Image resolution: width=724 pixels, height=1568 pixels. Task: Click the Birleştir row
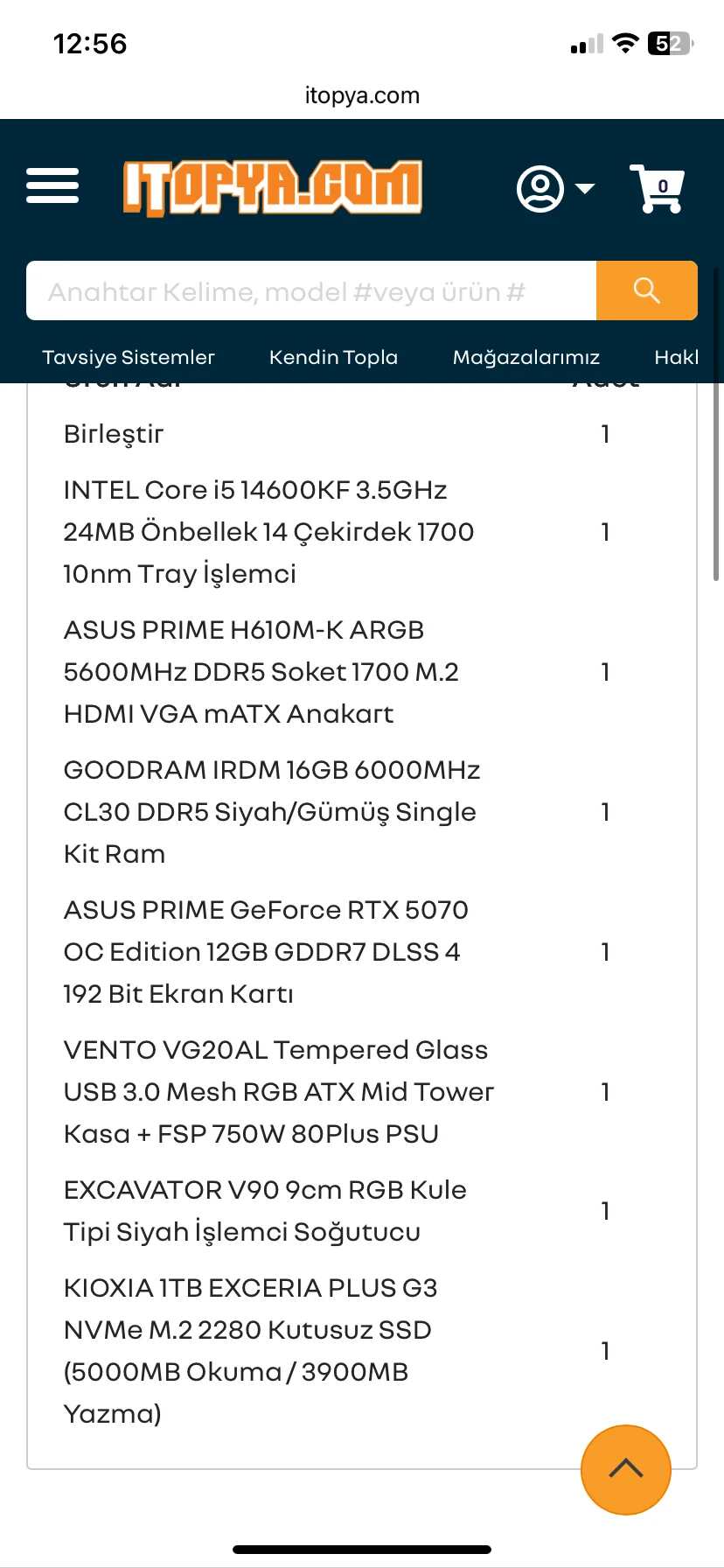pos(114,434)
